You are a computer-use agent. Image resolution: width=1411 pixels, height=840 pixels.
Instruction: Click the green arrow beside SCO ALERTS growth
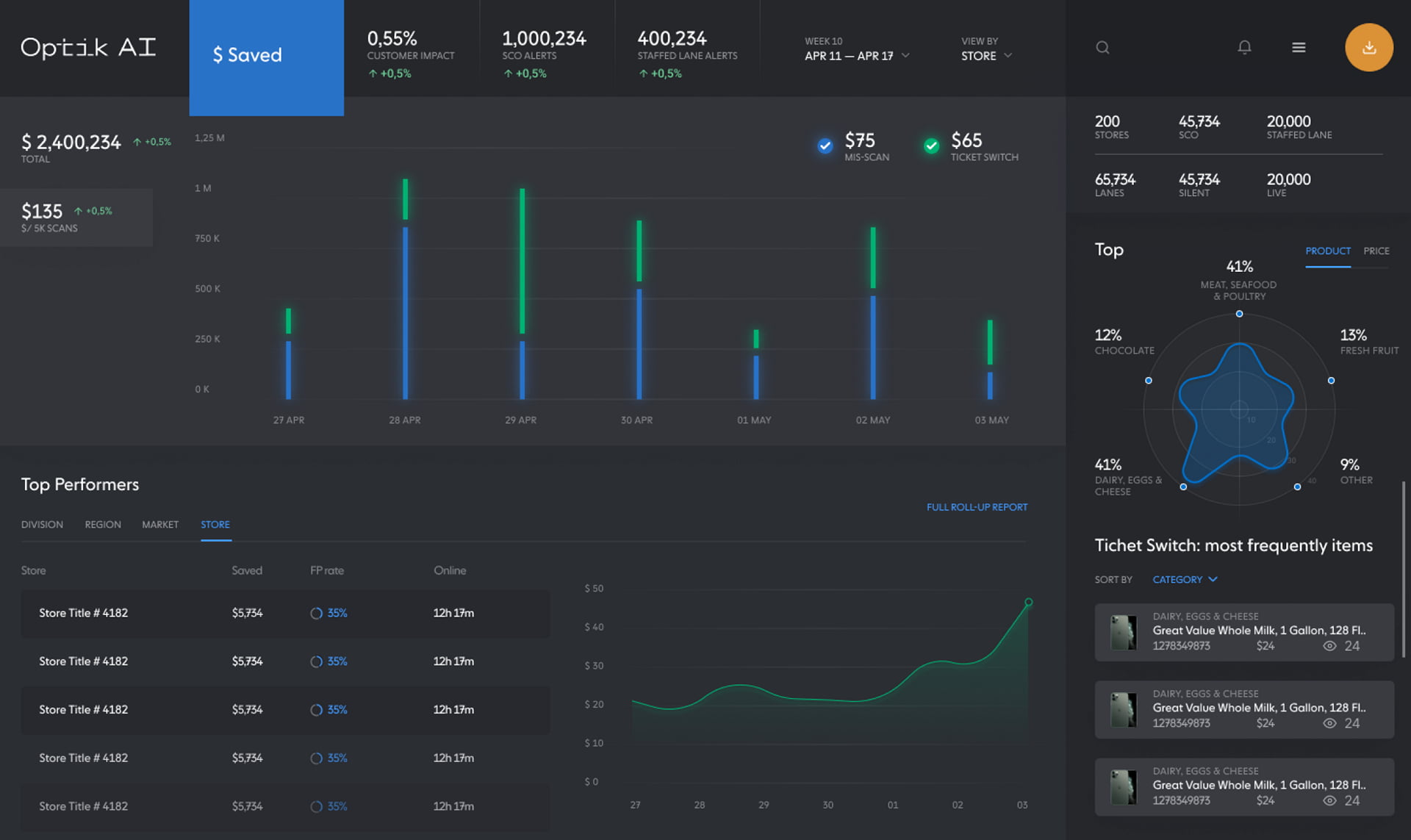(506, 73)
